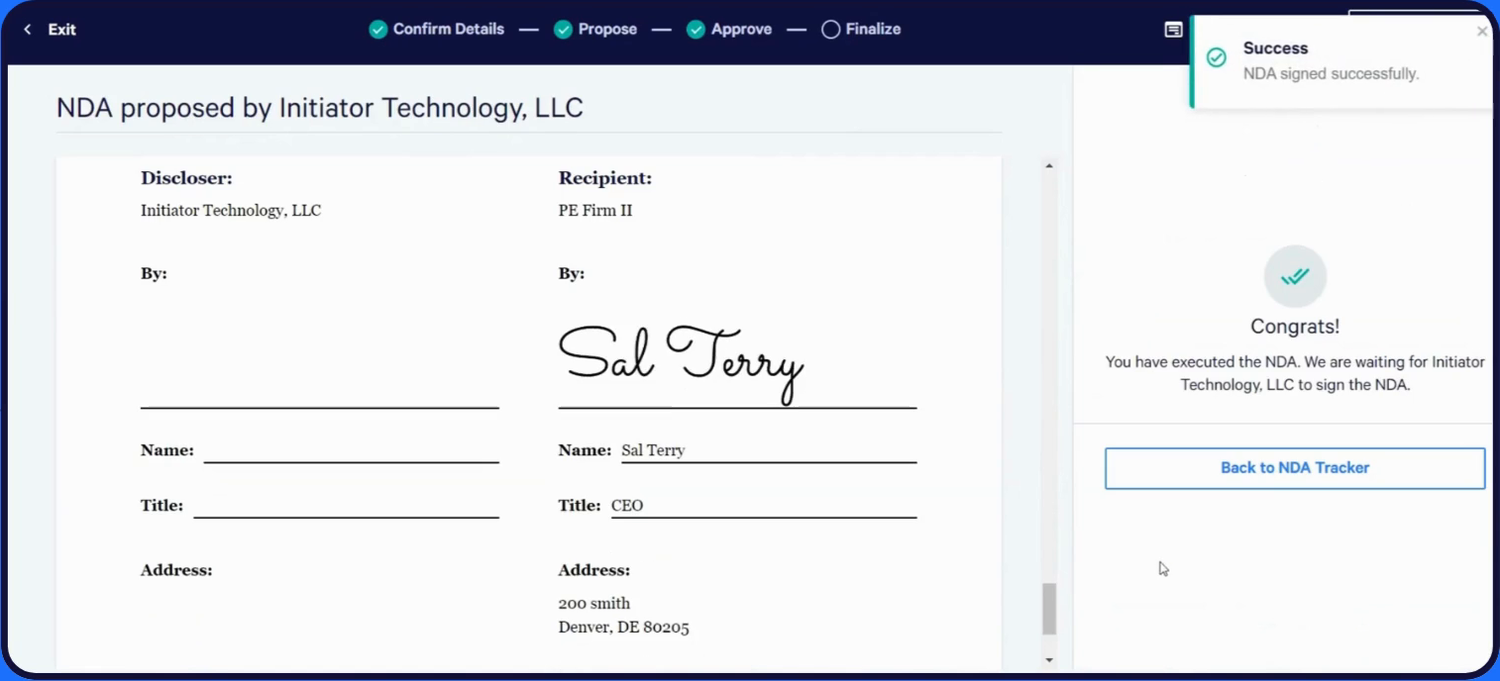The height and width of the screenshot is (681, 1500).
Task: Click the NDA proposed by Initiator Technology heading
Action: click(320, 108)
